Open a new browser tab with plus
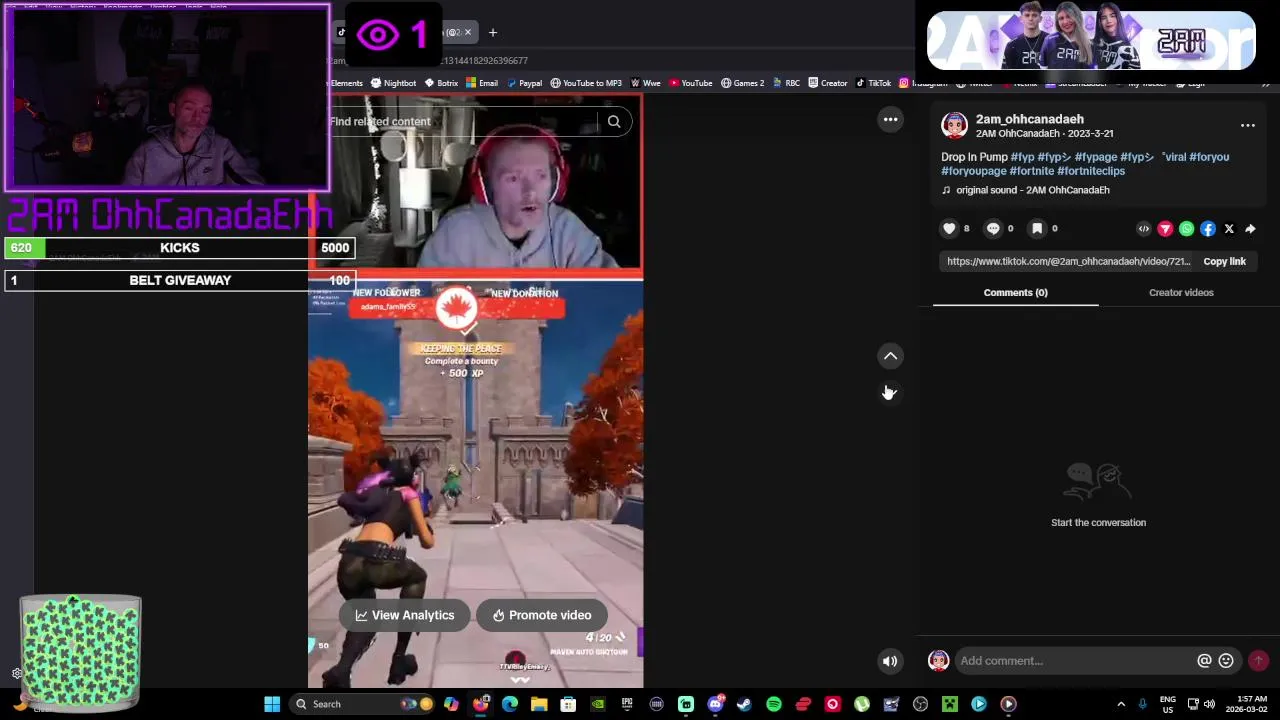1280x720 pixels. [493, 33]
